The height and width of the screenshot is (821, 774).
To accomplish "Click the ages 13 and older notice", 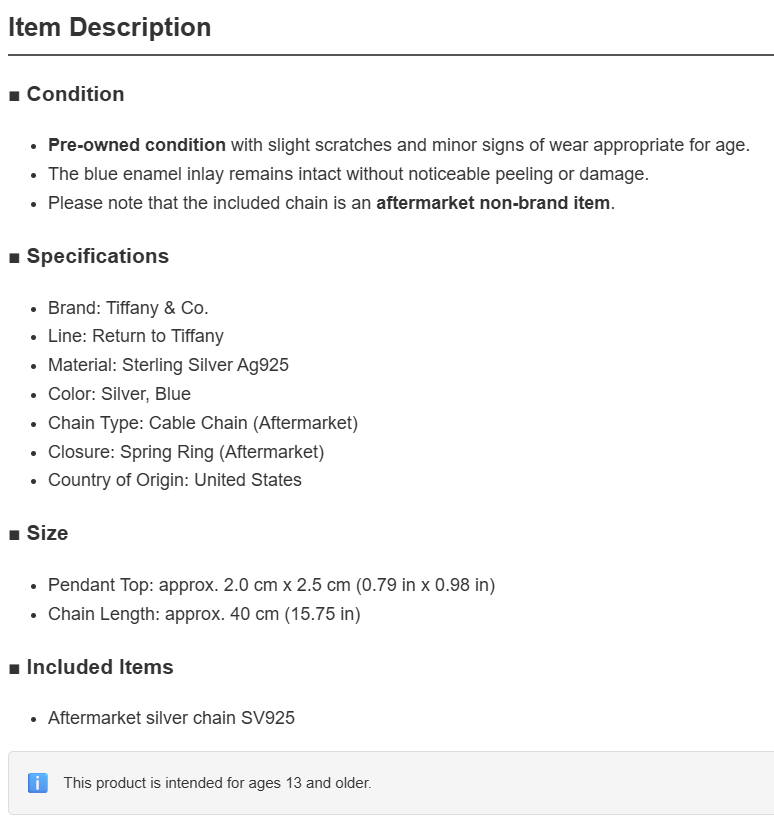I will [x=217, y=783].
